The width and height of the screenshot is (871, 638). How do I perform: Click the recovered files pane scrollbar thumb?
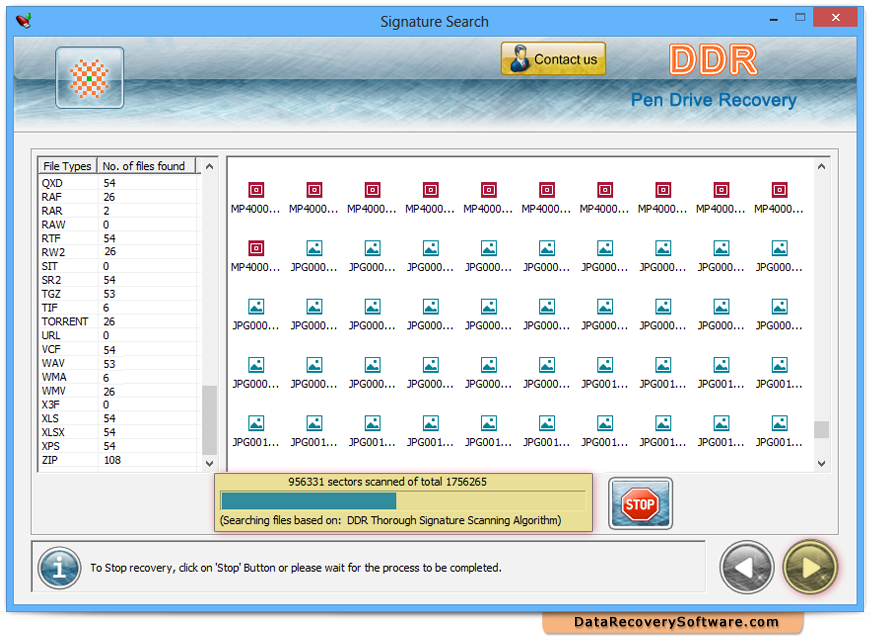[822, 429]
